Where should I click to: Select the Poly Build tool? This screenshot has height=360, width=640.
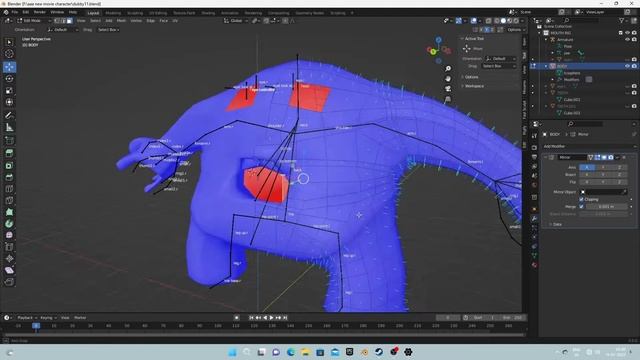click(x=9, y=212)
